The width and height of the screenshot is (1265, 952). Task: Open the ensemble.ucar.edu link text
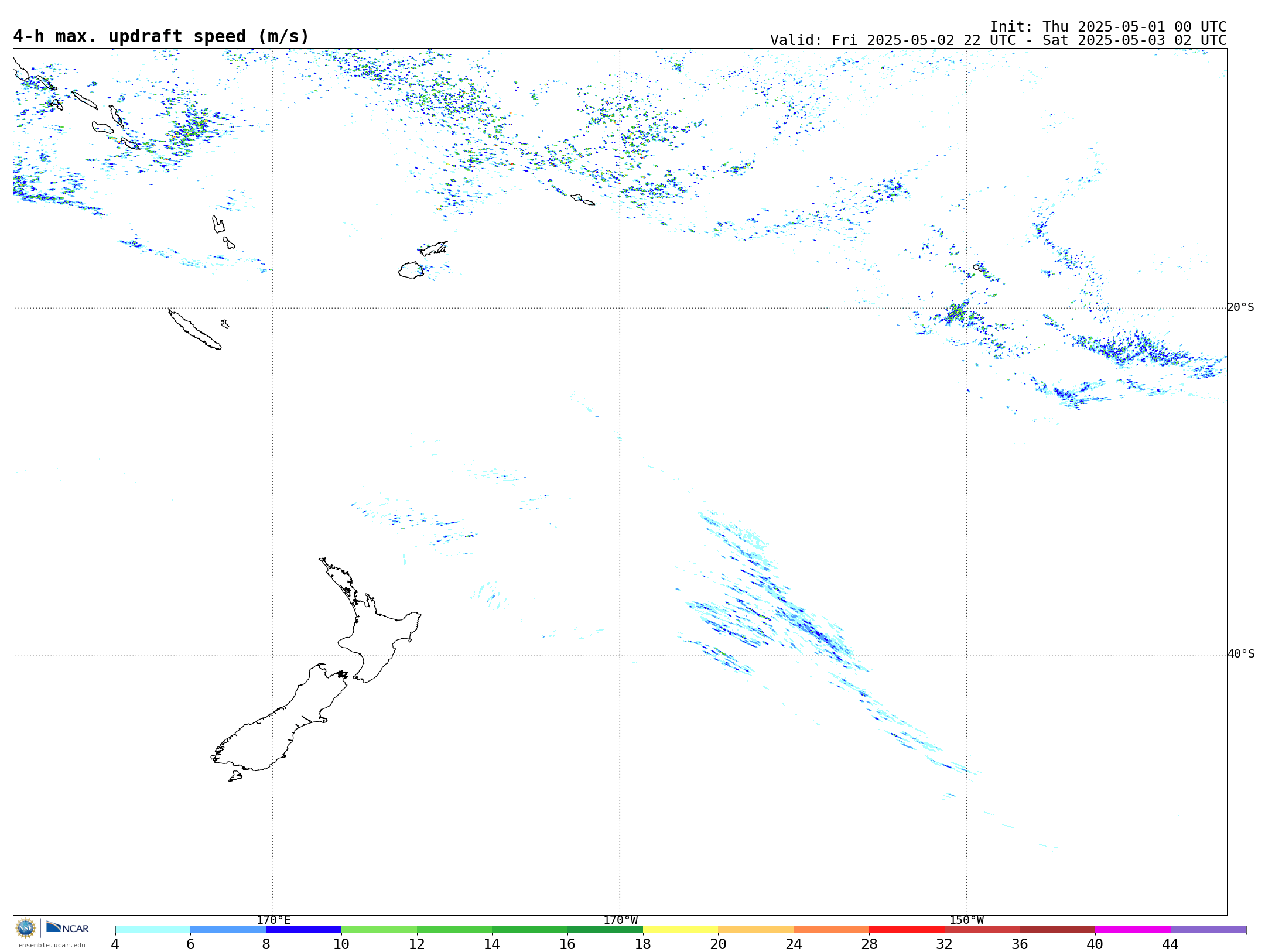coord(52,945)
